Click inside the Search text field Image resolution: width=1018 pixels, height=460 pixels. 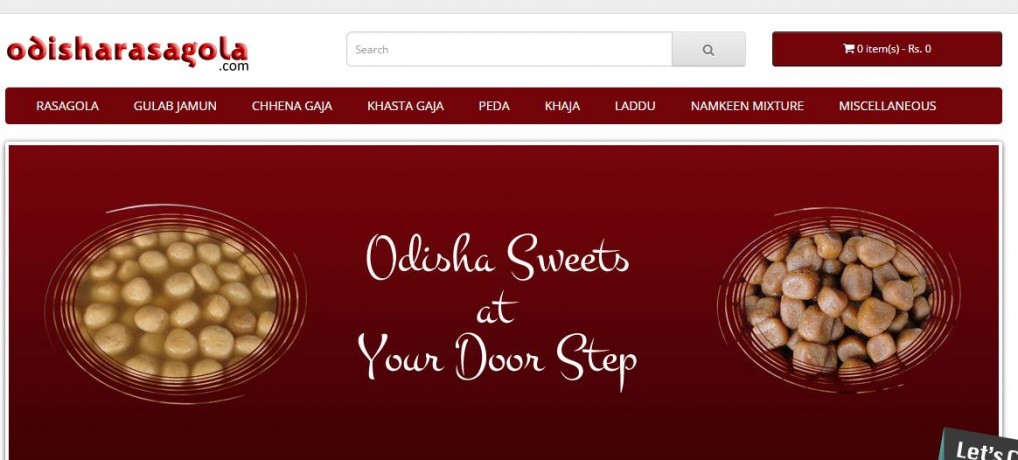[510, 49]
